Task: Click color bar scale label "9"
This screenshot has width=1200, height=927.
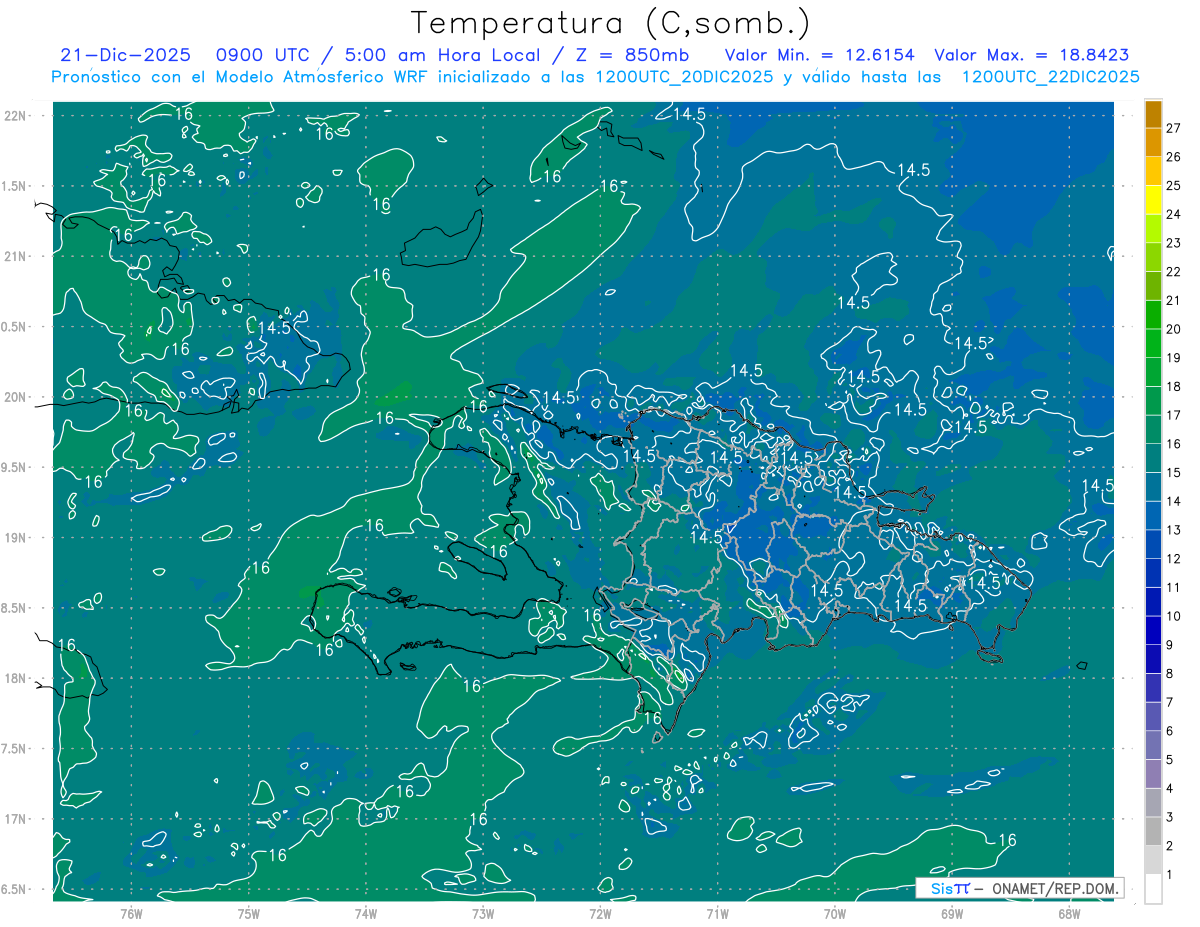Action: pos(1170,645)
